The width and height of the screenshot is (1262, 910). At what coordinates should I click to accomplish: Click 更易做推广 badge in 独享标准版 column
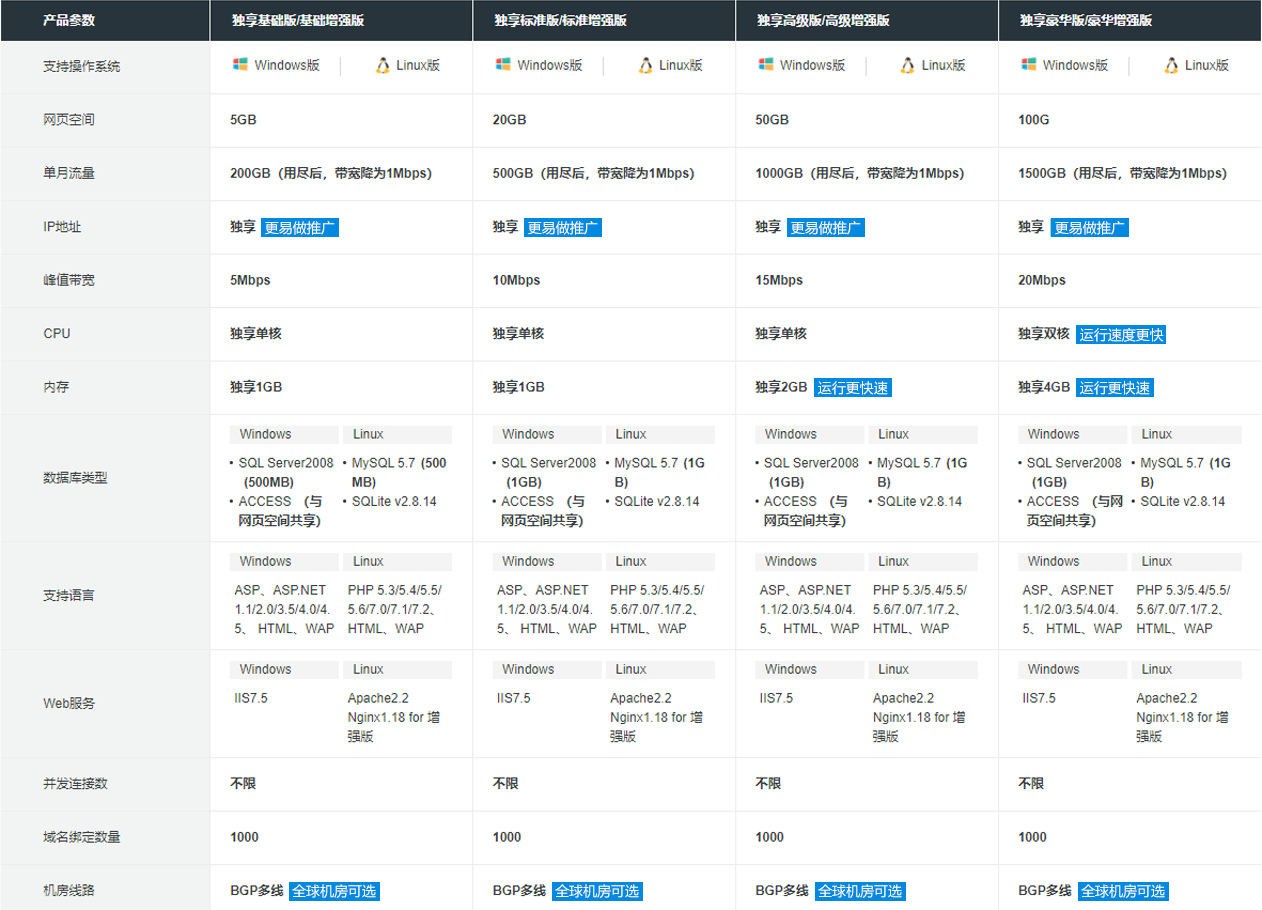click(563, 227)
